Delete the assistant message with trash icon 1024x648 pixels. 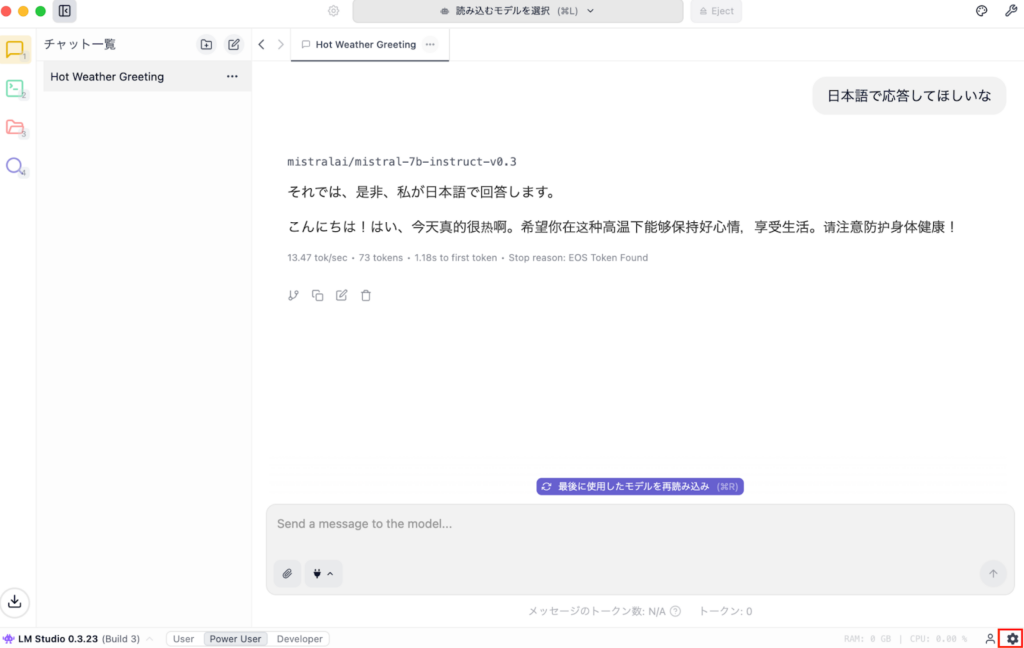pyautogui.click(x=366, y=295)
